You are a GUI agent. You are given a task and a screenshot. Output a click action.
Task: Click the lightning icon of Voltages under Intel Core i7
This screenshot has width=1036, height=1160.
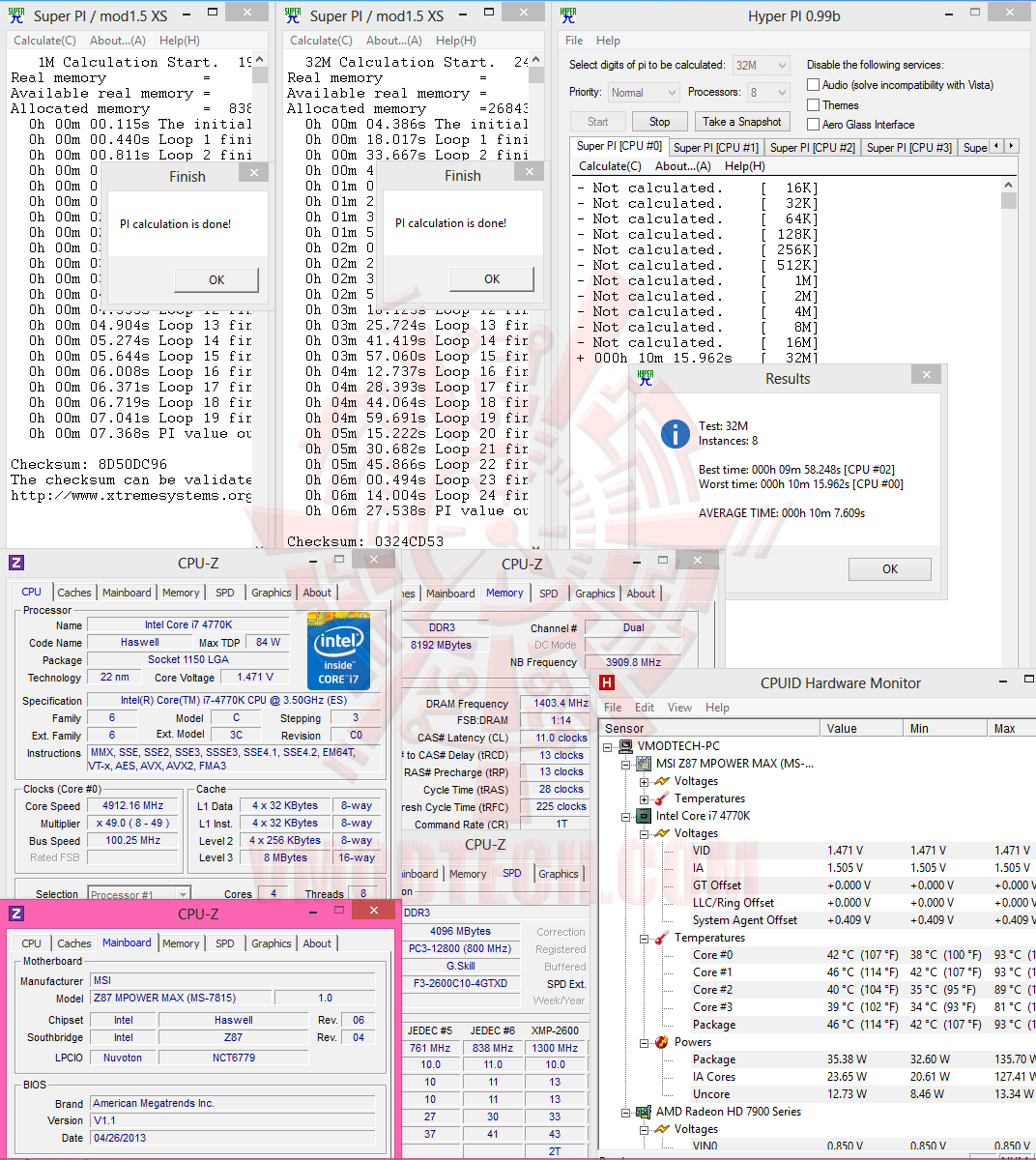(661, 833)
